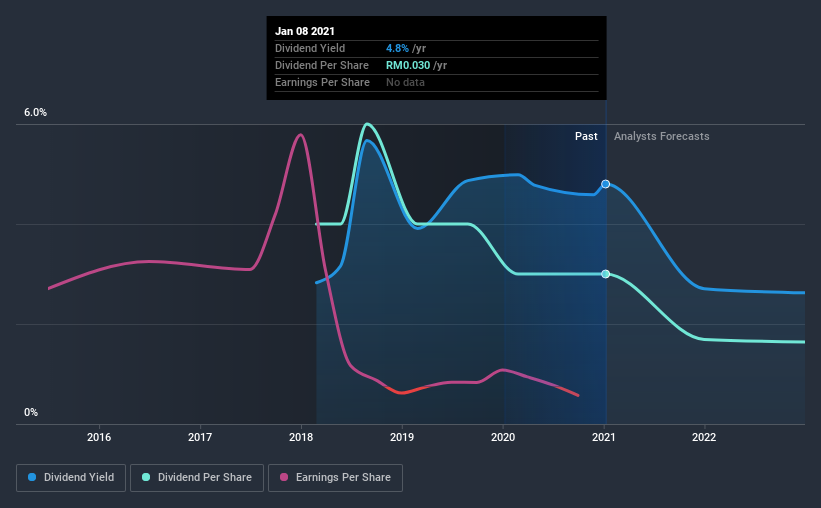Toggle the Dividend Per Share legend series

click(x=197, y=478)
